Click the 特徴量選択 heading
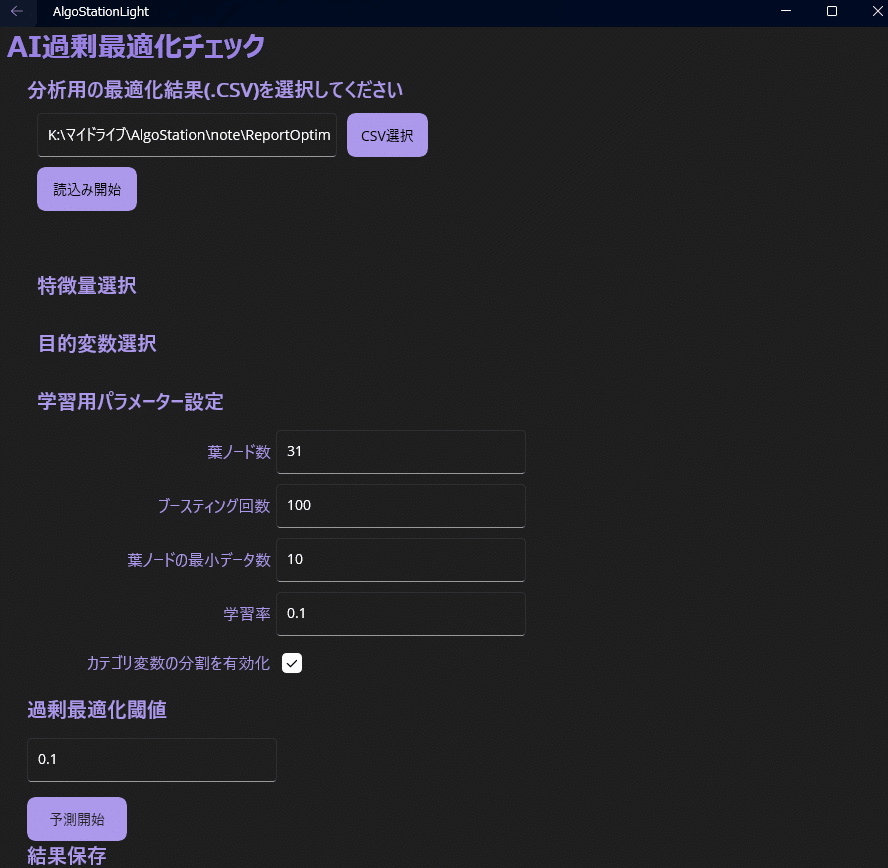The width and height of the screenshot is (888, 868). click(87, 285)
